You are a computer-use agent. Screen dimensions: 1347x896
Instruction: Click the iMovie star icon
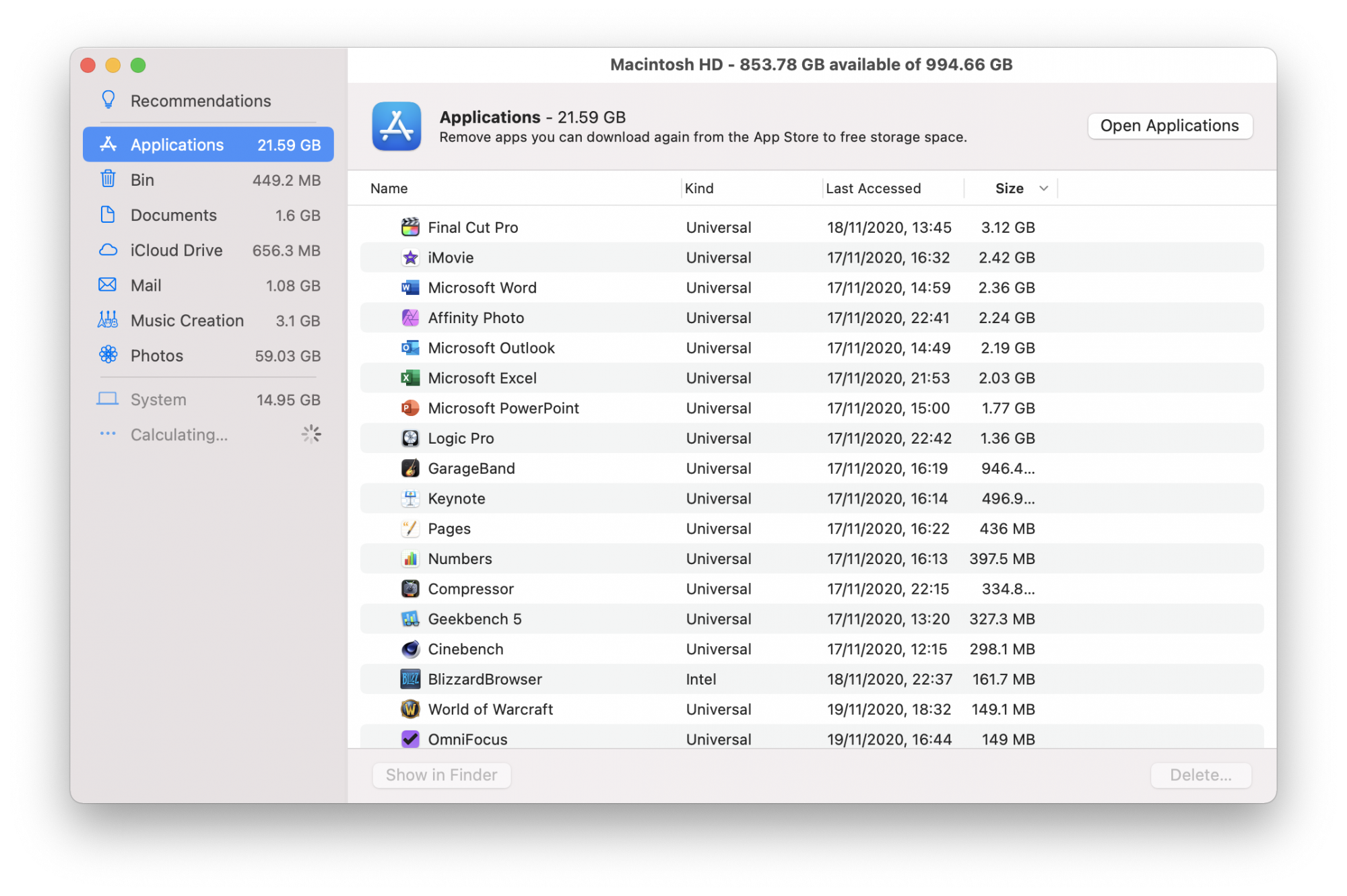(410, 258)
